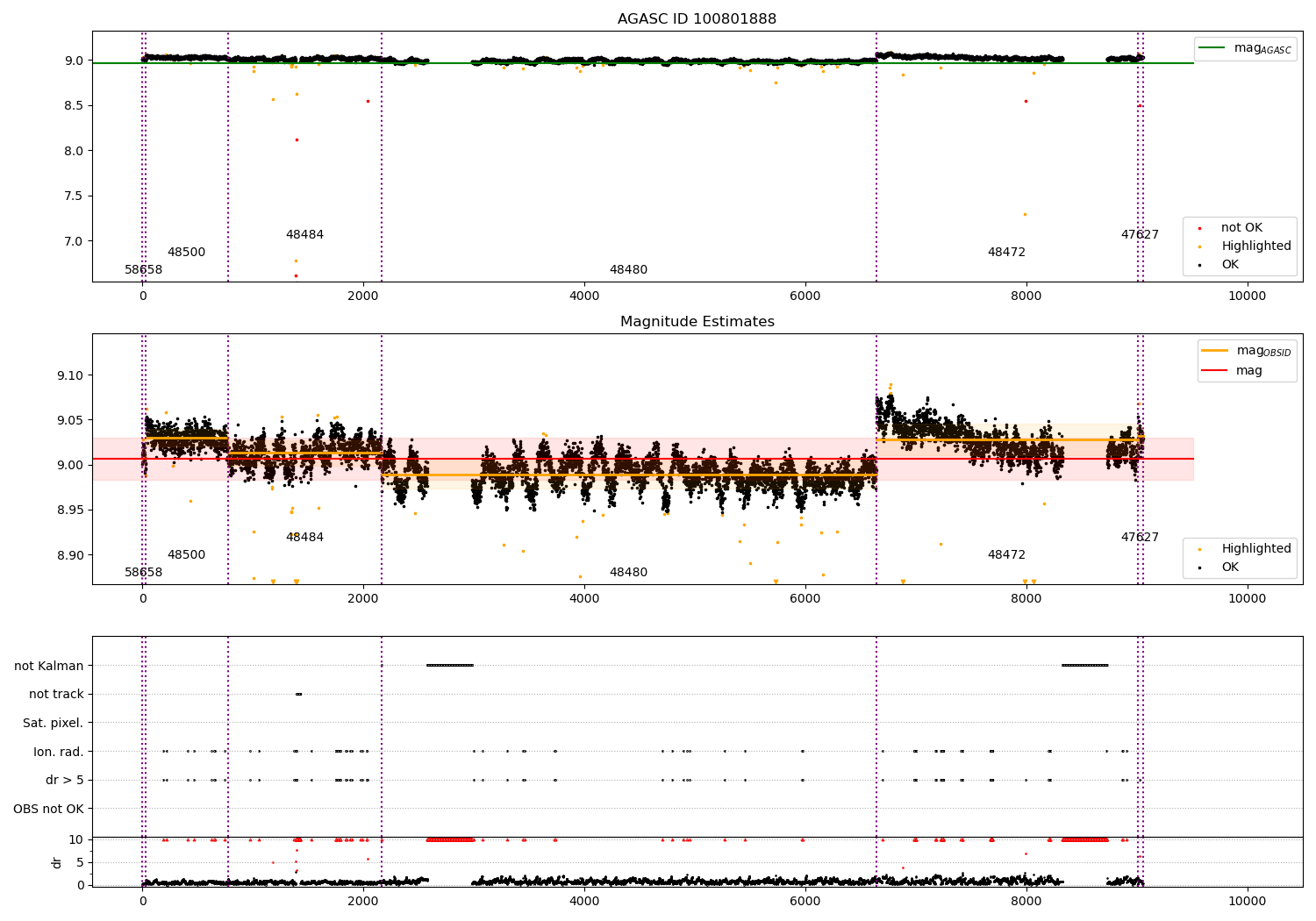Viewport: 1316px width, 921px height.
Task: Click the 8.5 y-axis tick label
Action: [x=74, y=106]
